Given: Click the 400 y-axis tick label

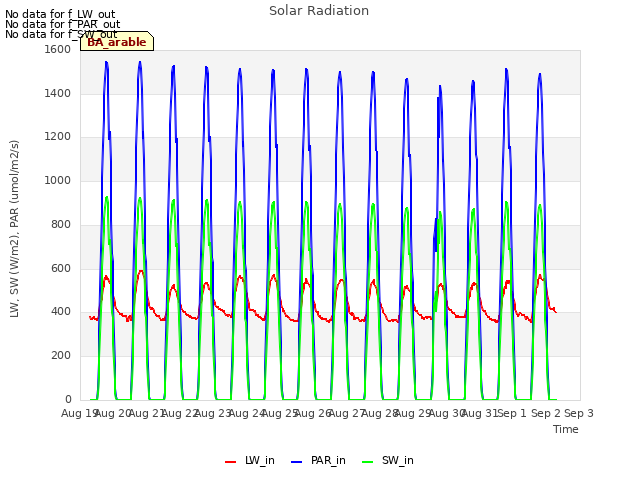Looking at the screenshot, I should click(61, 311).
